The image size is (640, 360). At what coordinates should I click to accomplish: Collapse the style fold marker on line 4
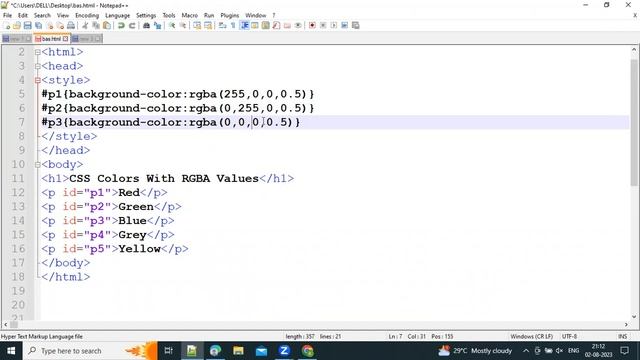pyautogui.click(x=38, y=80)
